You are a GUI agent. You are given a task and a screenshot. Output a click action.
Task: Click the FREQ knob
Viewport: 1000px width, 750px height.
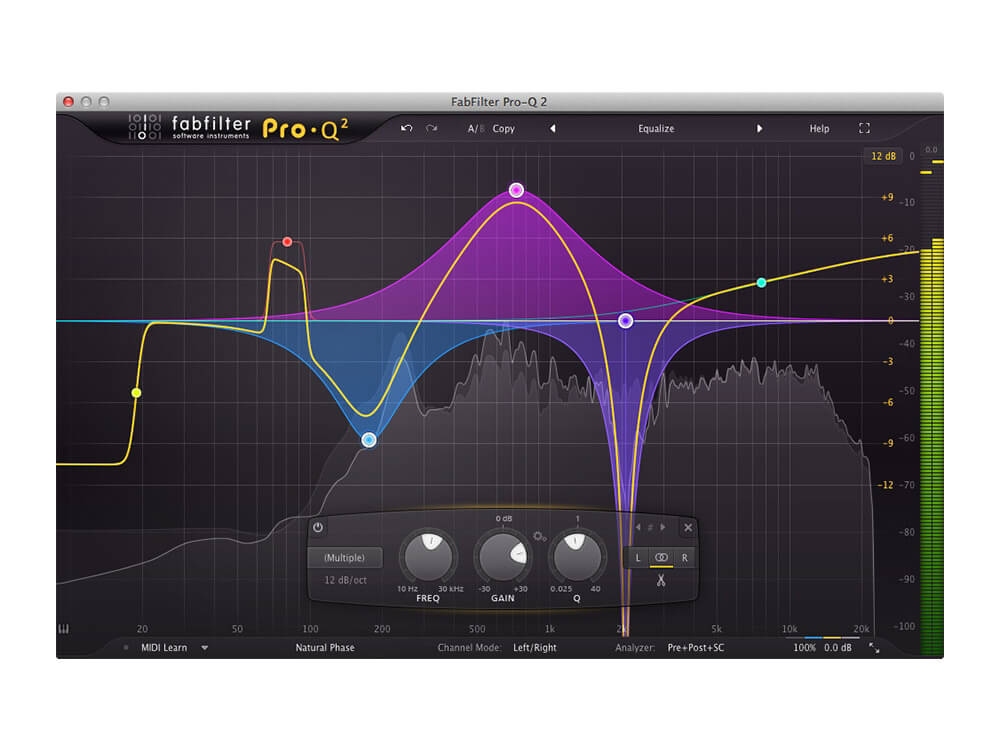pos(429,555)
